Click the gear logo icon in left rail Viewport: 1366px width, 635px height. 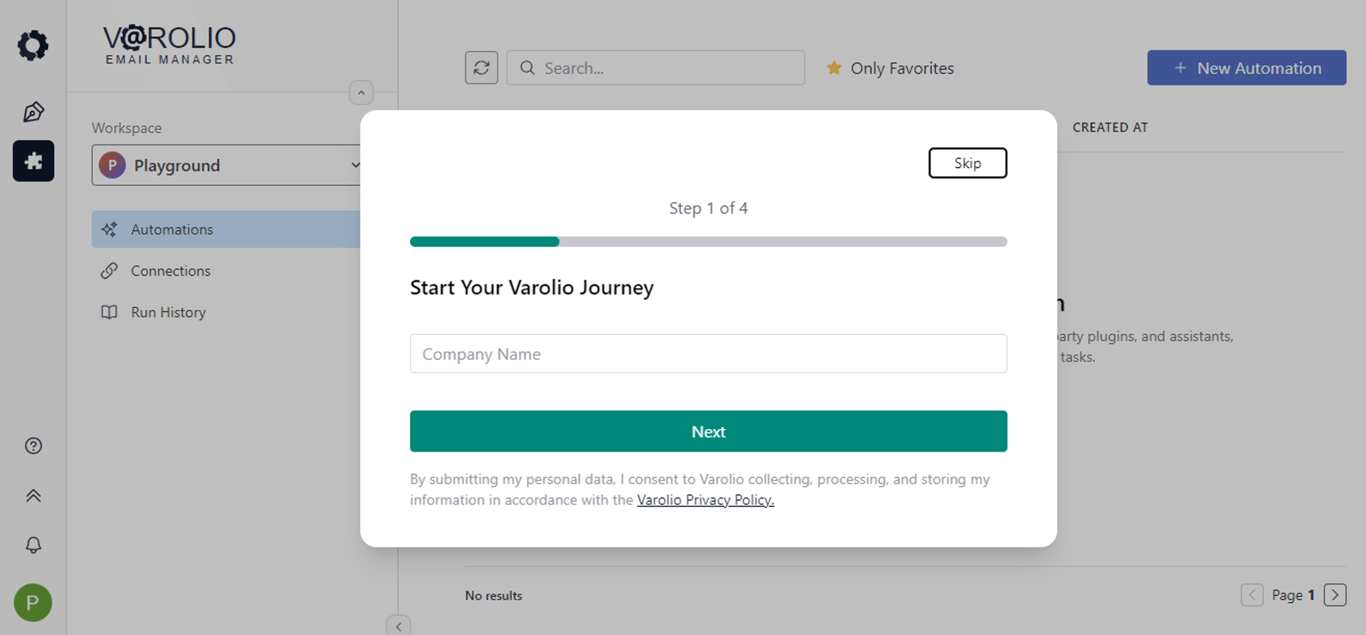(x=33, y=45)
